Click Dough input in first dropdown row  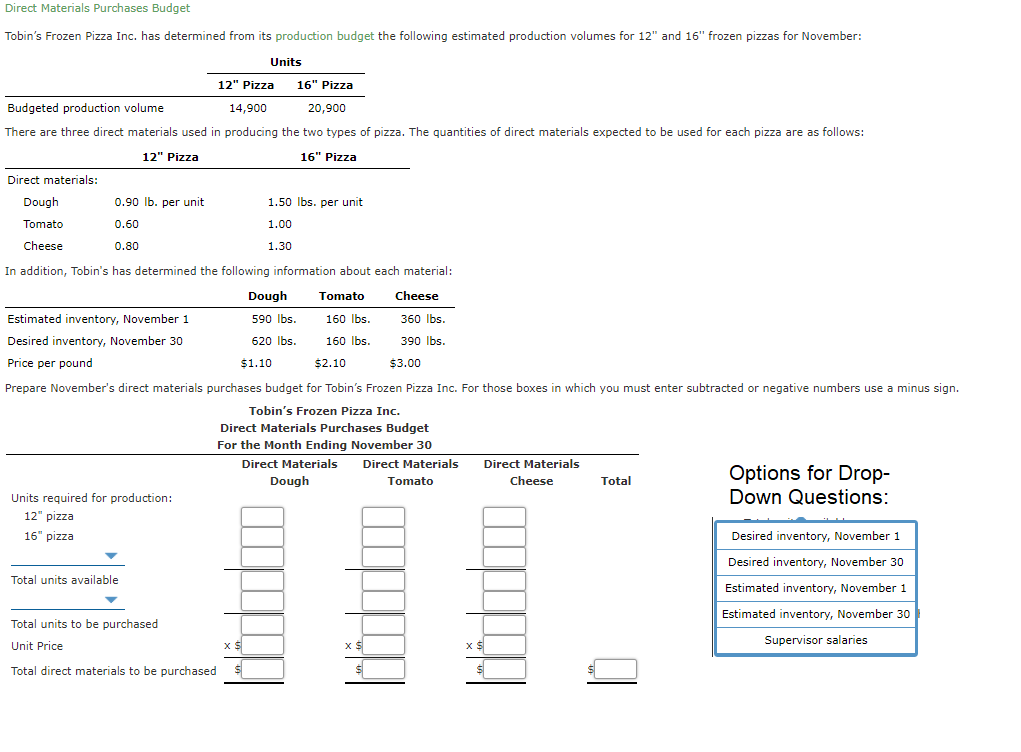coord(262,557)
